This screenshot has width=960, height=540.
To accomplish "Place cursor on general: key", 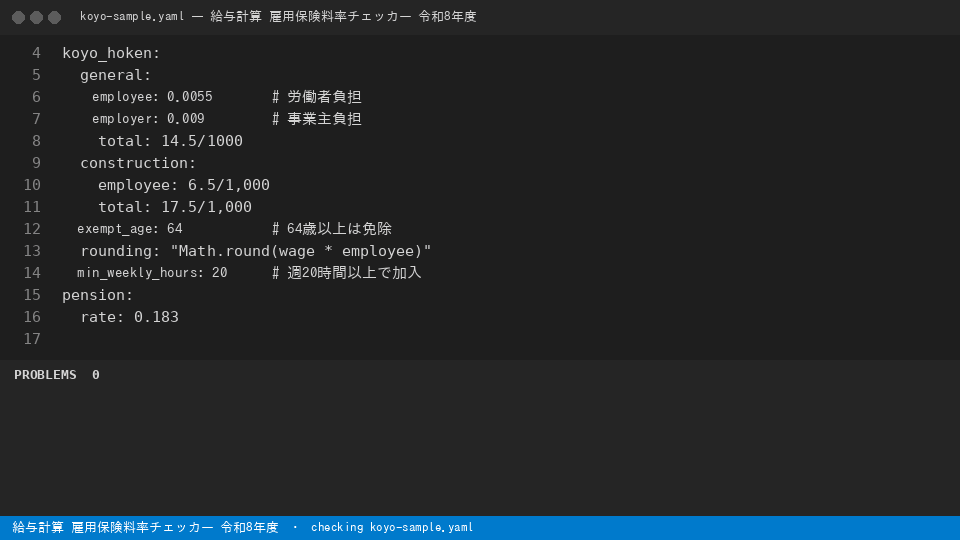I will coord(115,75).
